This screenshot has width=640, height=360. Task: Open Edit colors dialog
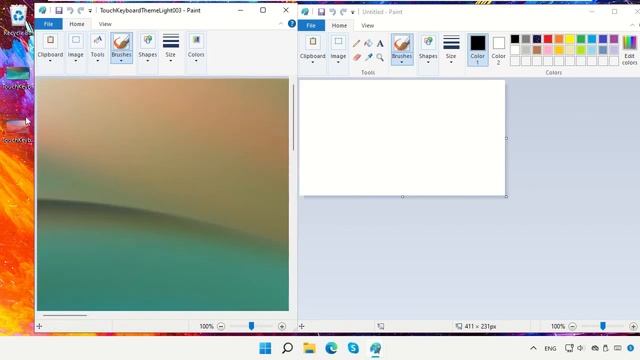(629, 50)
